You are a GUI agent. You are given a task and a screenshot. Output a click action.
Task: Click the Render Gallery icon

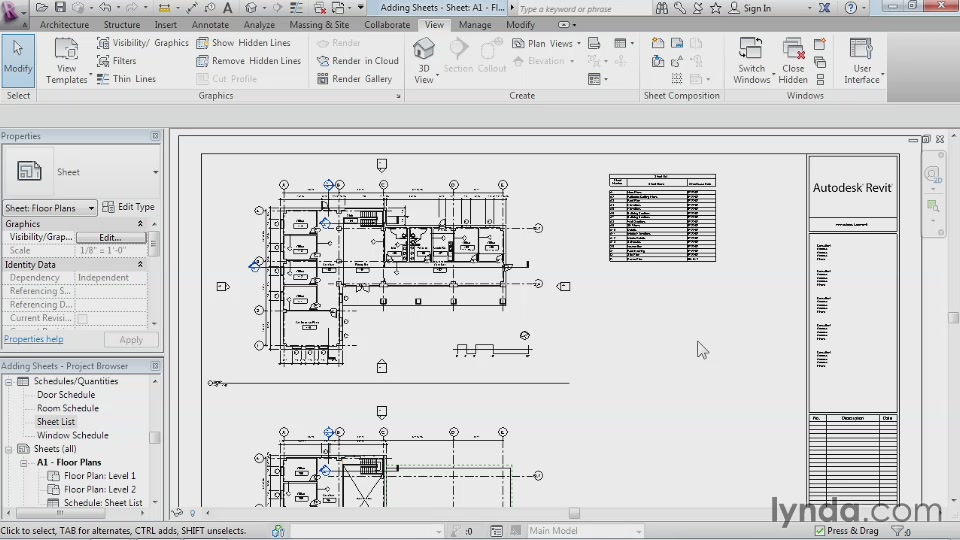pyautogui.click(x=323, y=79)
